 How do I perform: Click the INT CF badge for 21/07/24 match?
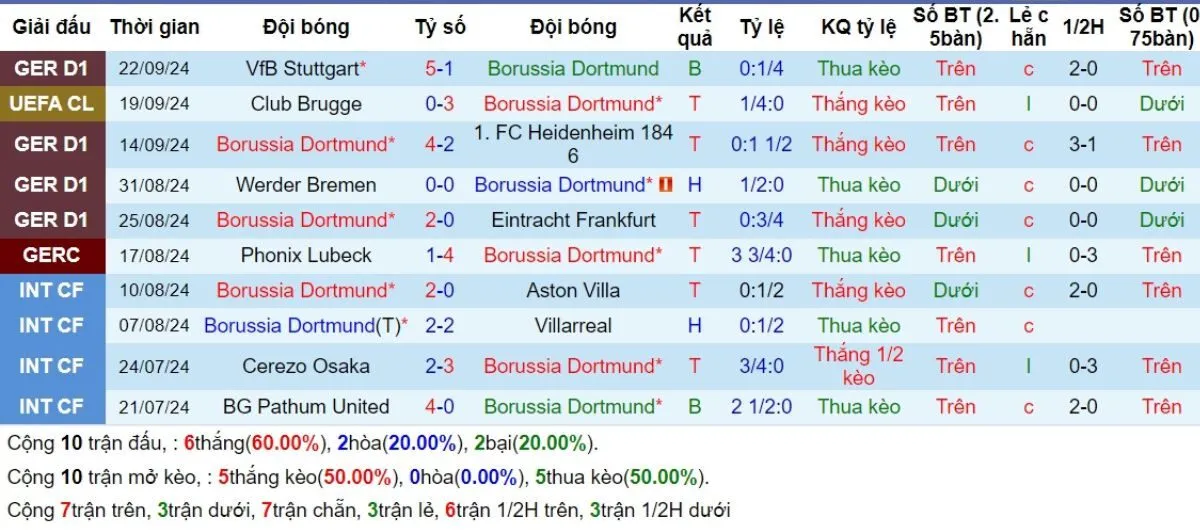pyautogui.click(x=52, y=407)
